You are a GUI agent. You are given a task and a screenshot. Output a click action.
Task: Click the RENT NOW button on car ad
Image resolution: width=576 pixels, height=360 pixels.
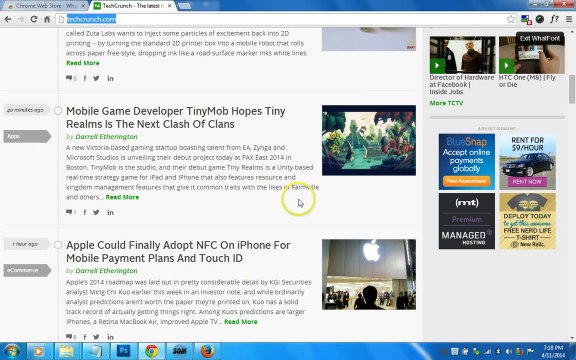coord(527,181)
